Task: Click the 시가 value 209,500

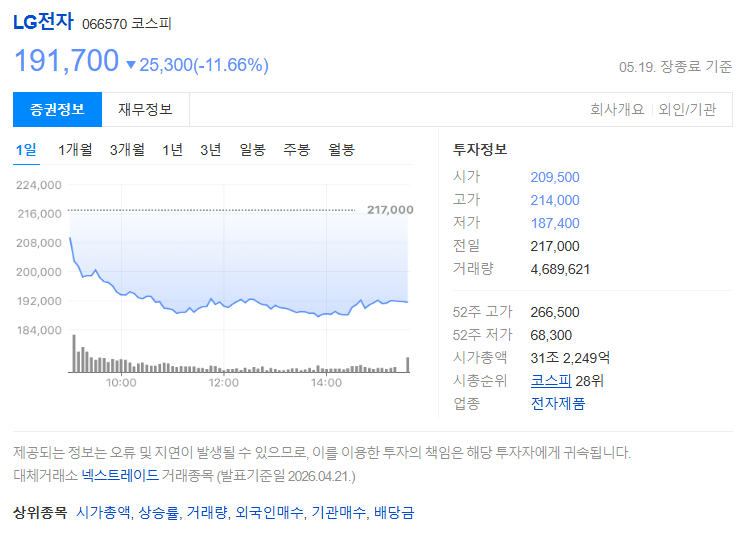Action: coord(555,177)
